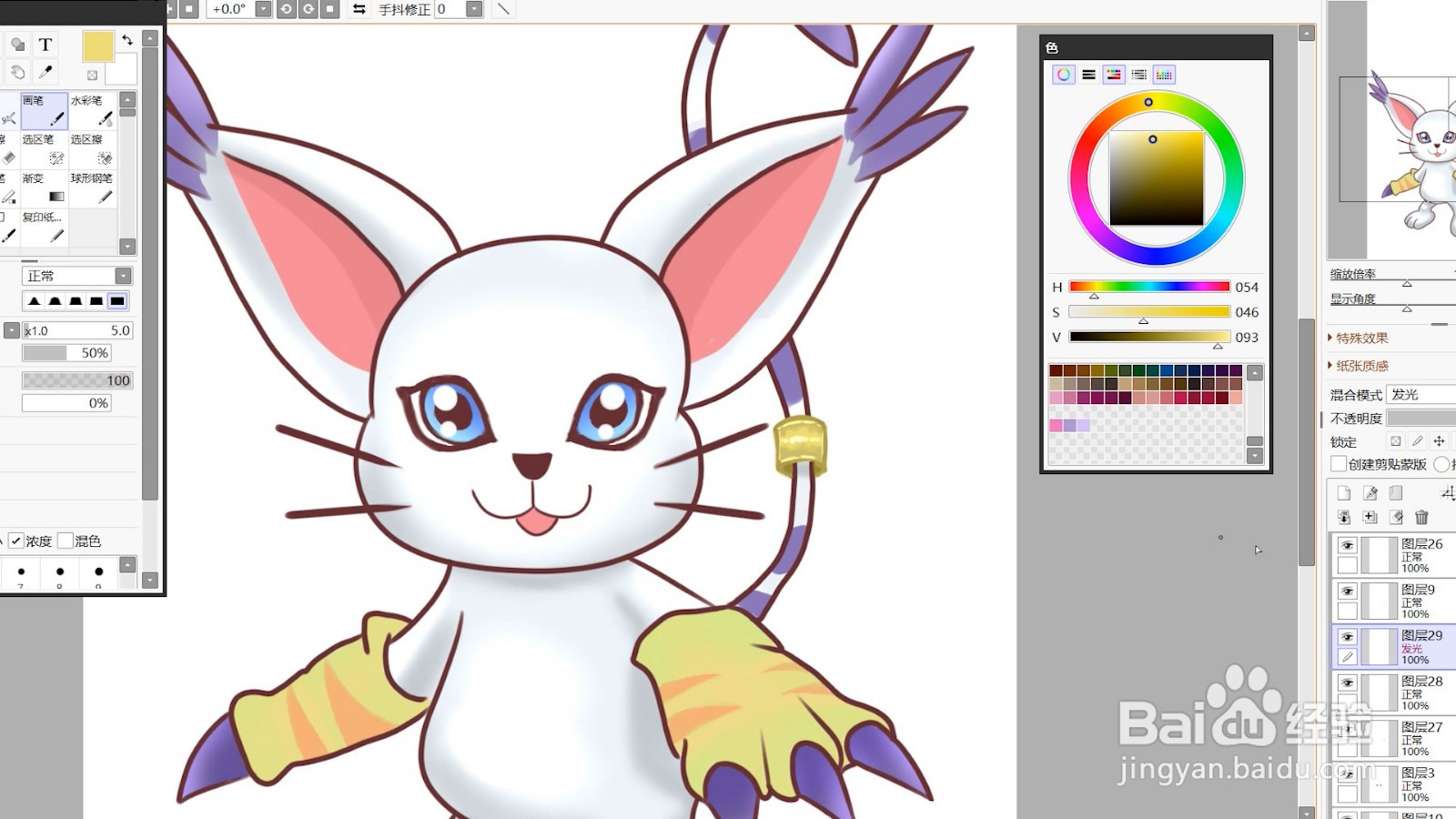Select the Text tool
The image size is (1456, 819).
[x=45, y=45]
